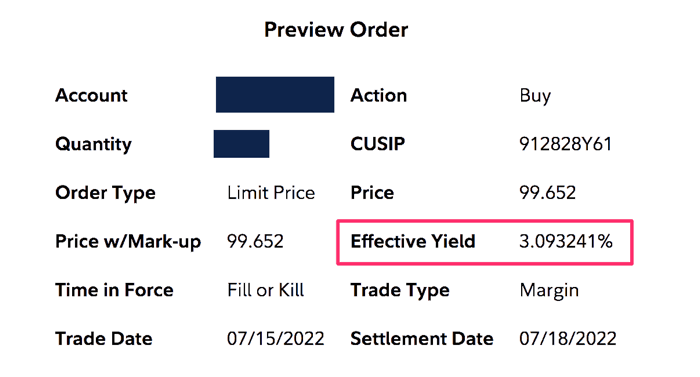The width and height of the screenshot is (700, 377).
Task: Click the Settlement Date label
Action: click(x=422, y=339)
